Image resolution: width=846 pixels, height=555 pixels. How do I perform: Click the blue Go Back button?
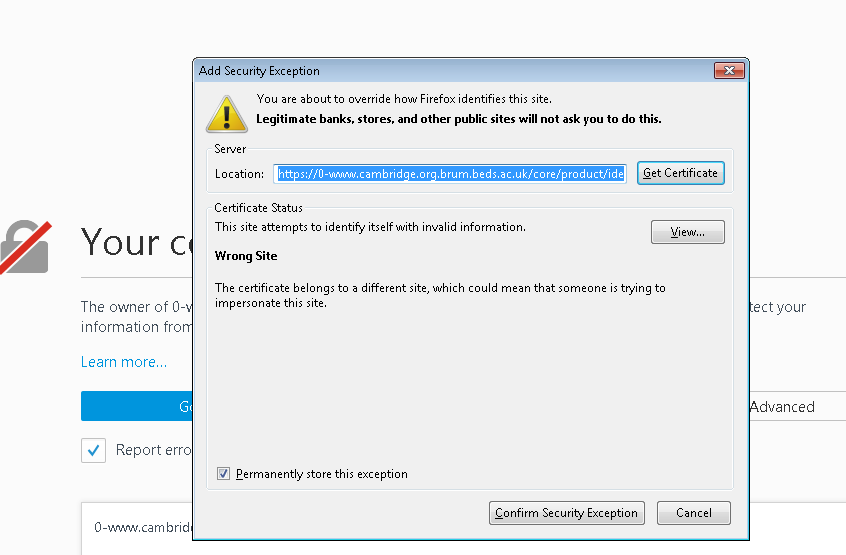[136, 407]
